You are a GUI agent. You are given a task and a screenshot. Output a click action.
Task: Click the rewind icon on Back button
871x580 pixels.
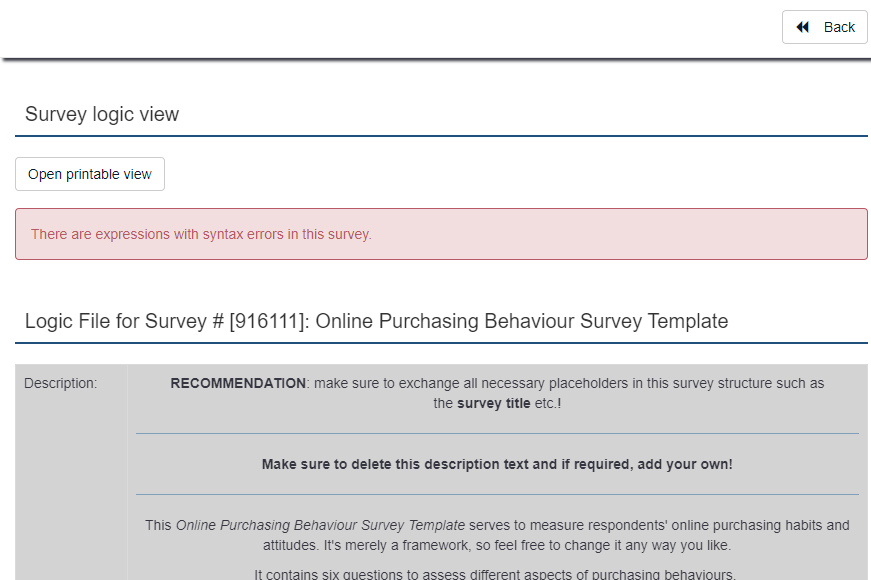[x=803, y=27]
